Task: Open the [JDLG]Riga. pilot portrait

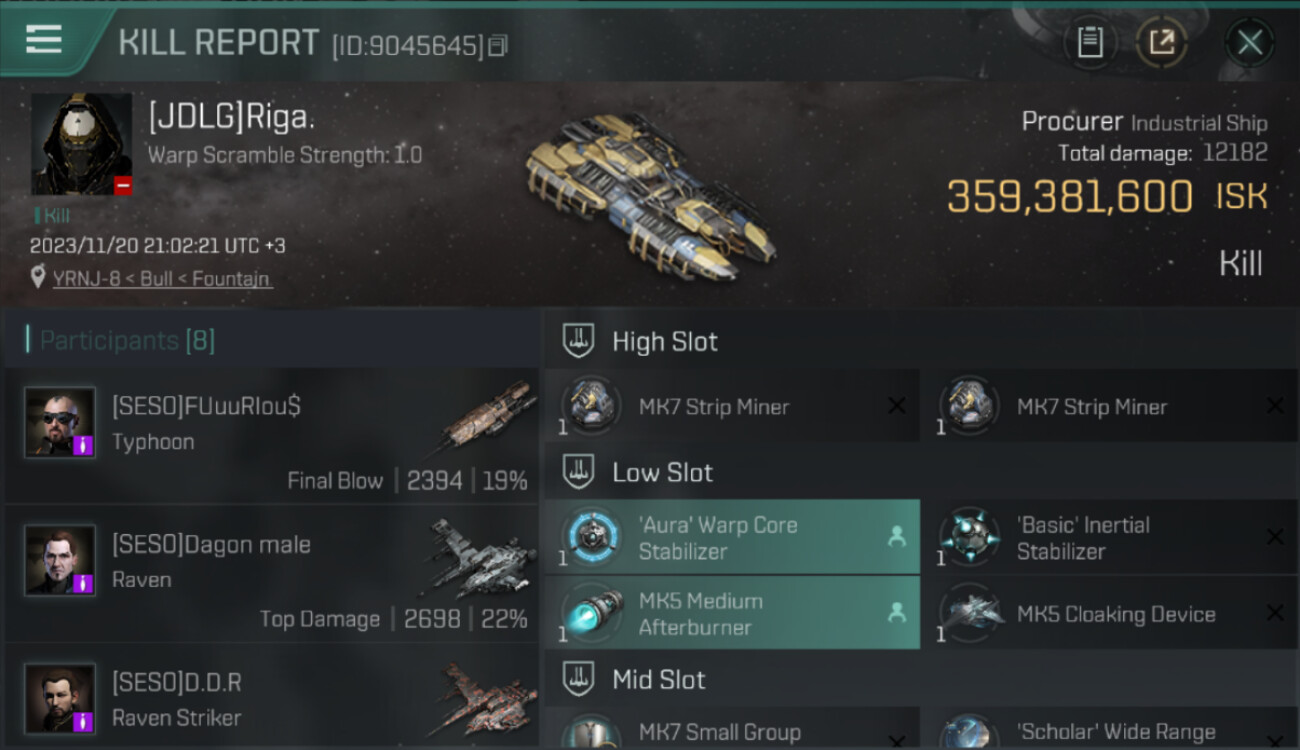Action: click(81, 144)
